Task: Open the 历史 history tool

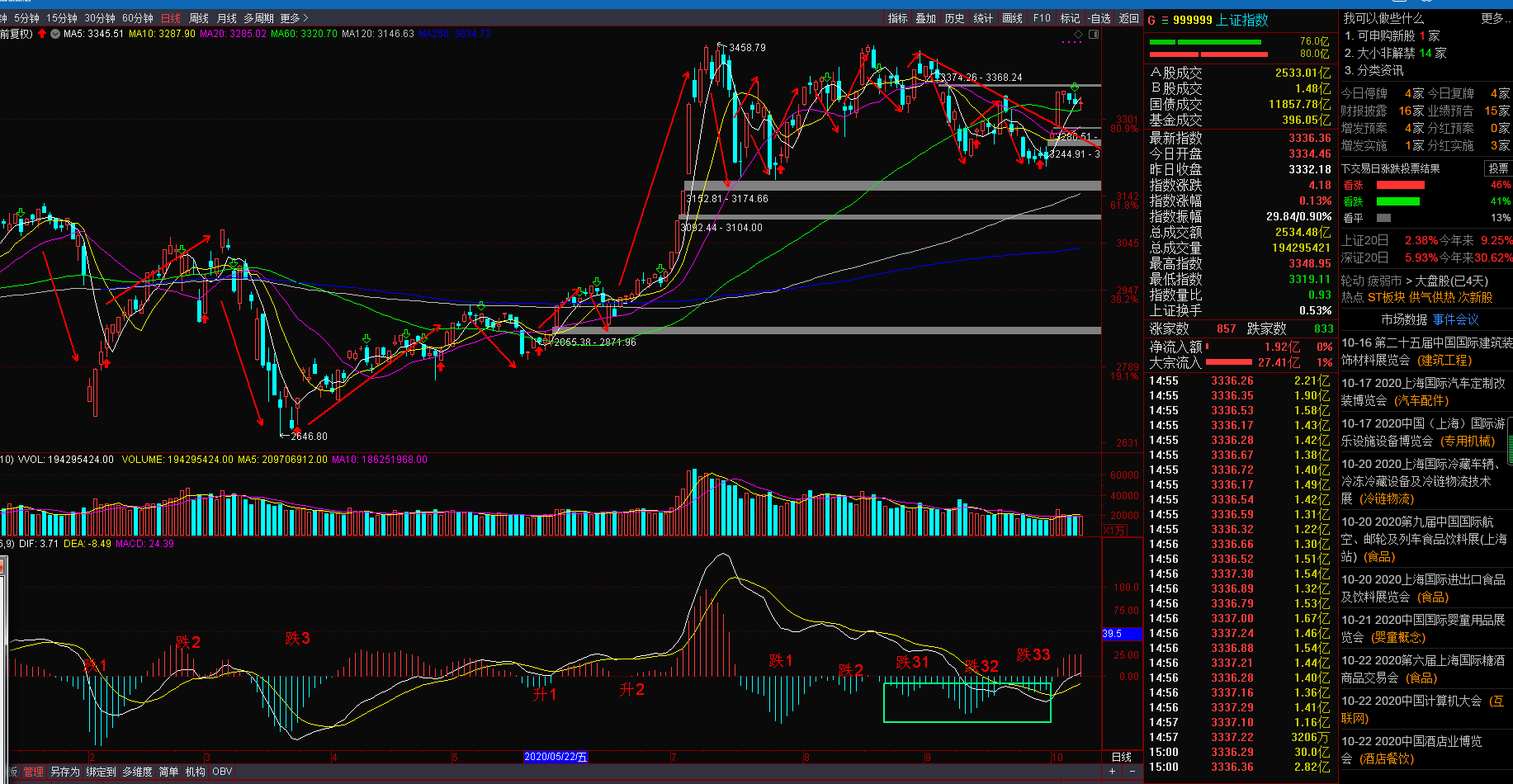Action: point(955,18)
